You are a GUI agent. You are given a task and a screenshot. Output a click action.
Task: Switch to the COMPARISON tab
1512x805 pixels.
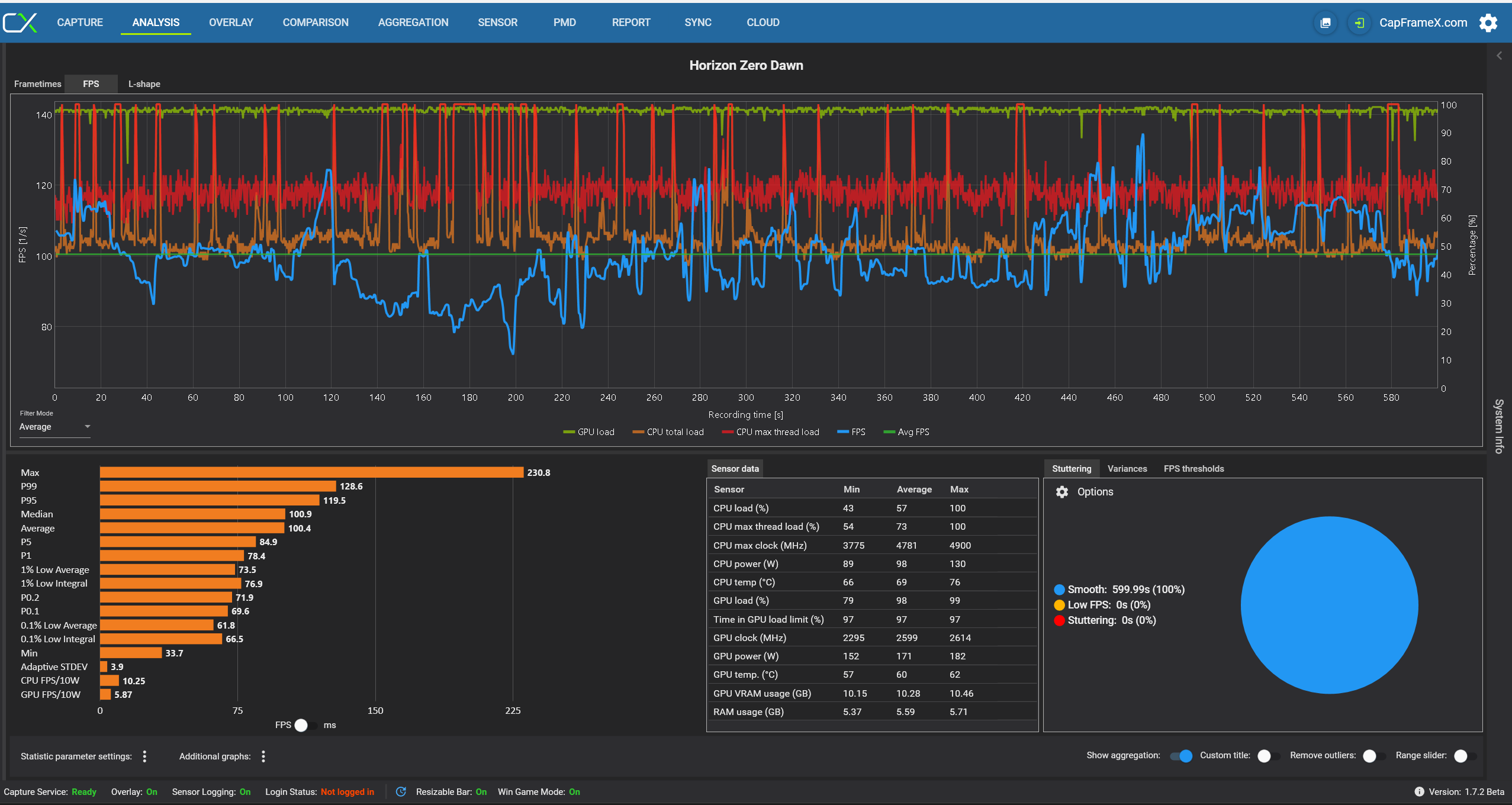coord(316,22)
